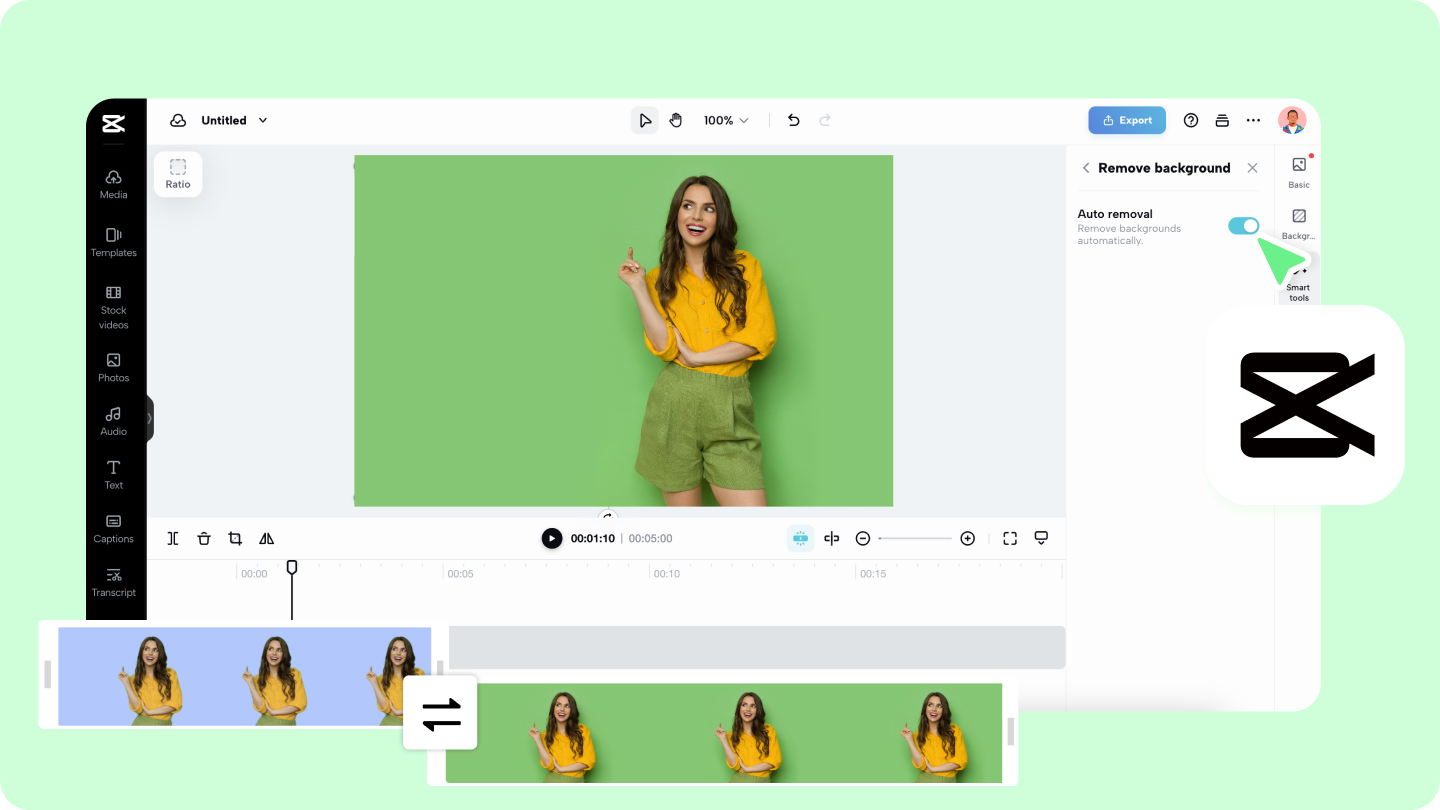Open the Stock videos library
This screenshot has width=1440, height=810.
pyautogui.click(x=113, y=306)
